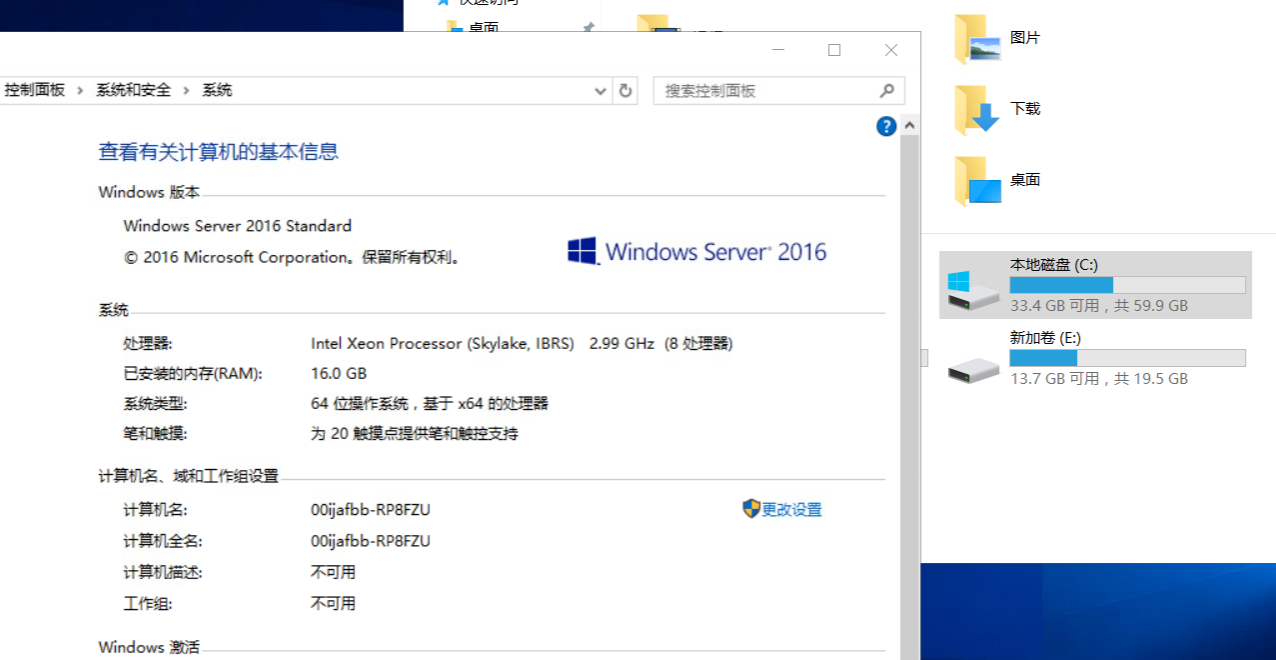Screen dimensions: 1276x660
Task: Click the 计算机全名 row value 00ijafbb-RP8FZU
Action: (x=371, y=541)
